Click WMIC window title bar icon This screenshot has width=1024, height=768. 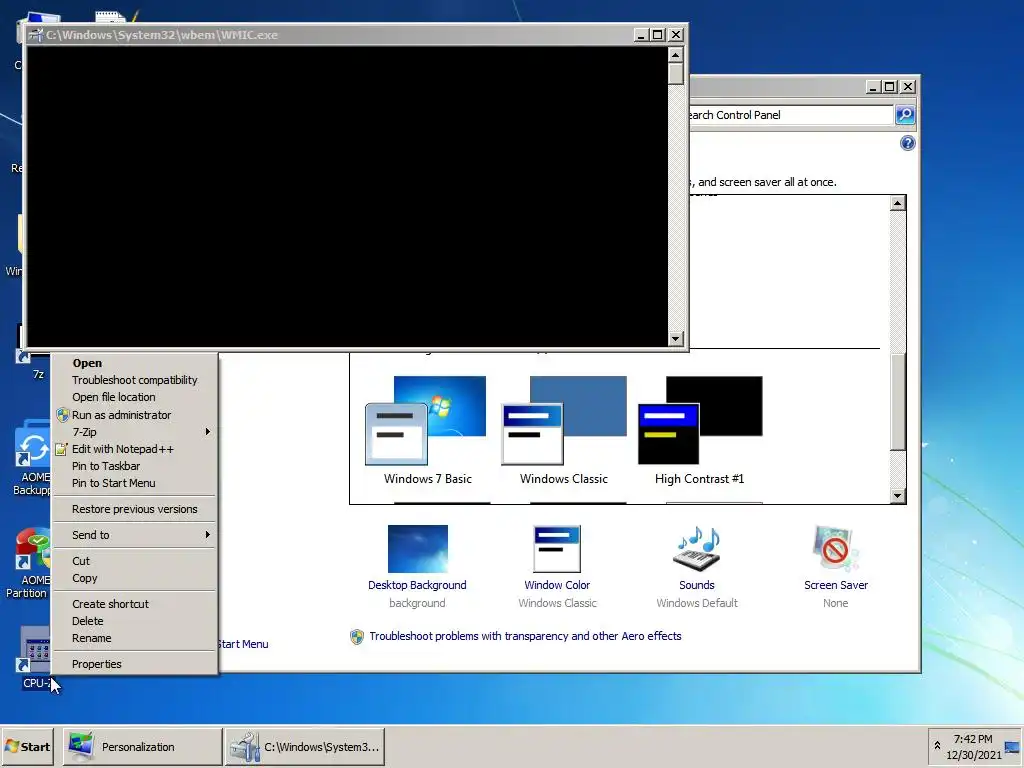coord(36,35)
